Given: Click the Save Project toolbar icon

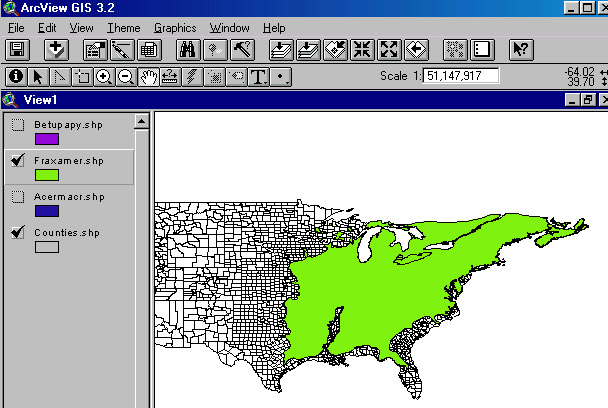Looking at the screenshot, I should pyautogui.click(x=17, y=50).
